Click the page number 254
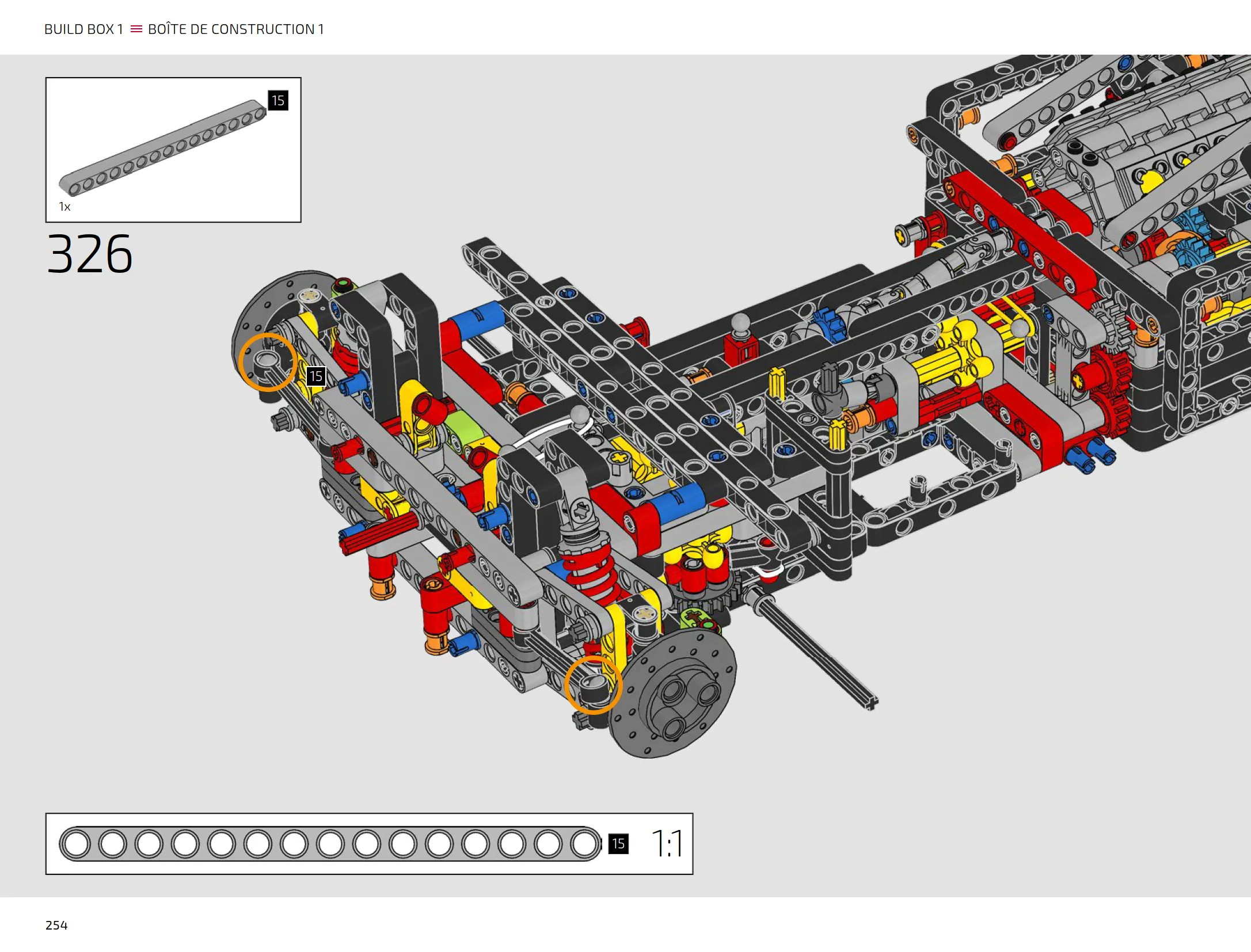 click(56, 925)
